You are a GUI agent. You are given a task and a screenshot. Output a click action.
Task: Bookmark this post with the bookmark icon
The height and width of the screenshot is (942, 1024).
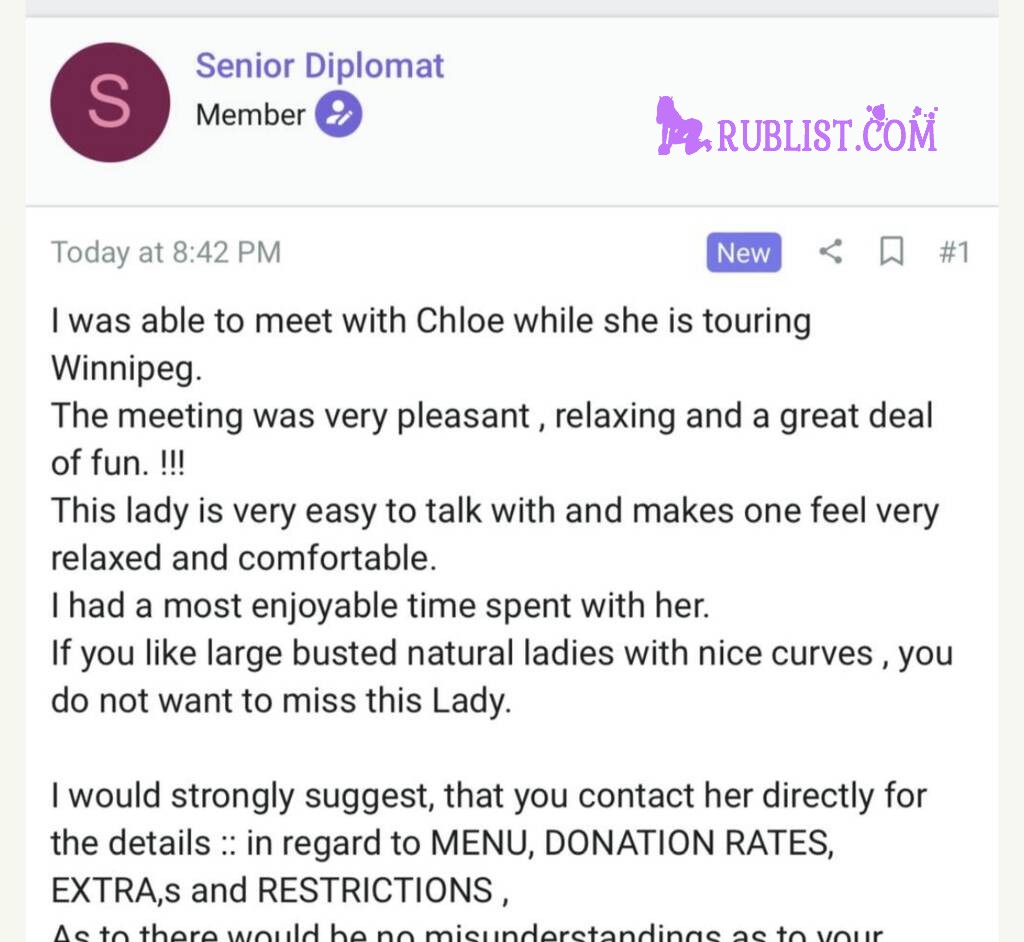point(891,252)
